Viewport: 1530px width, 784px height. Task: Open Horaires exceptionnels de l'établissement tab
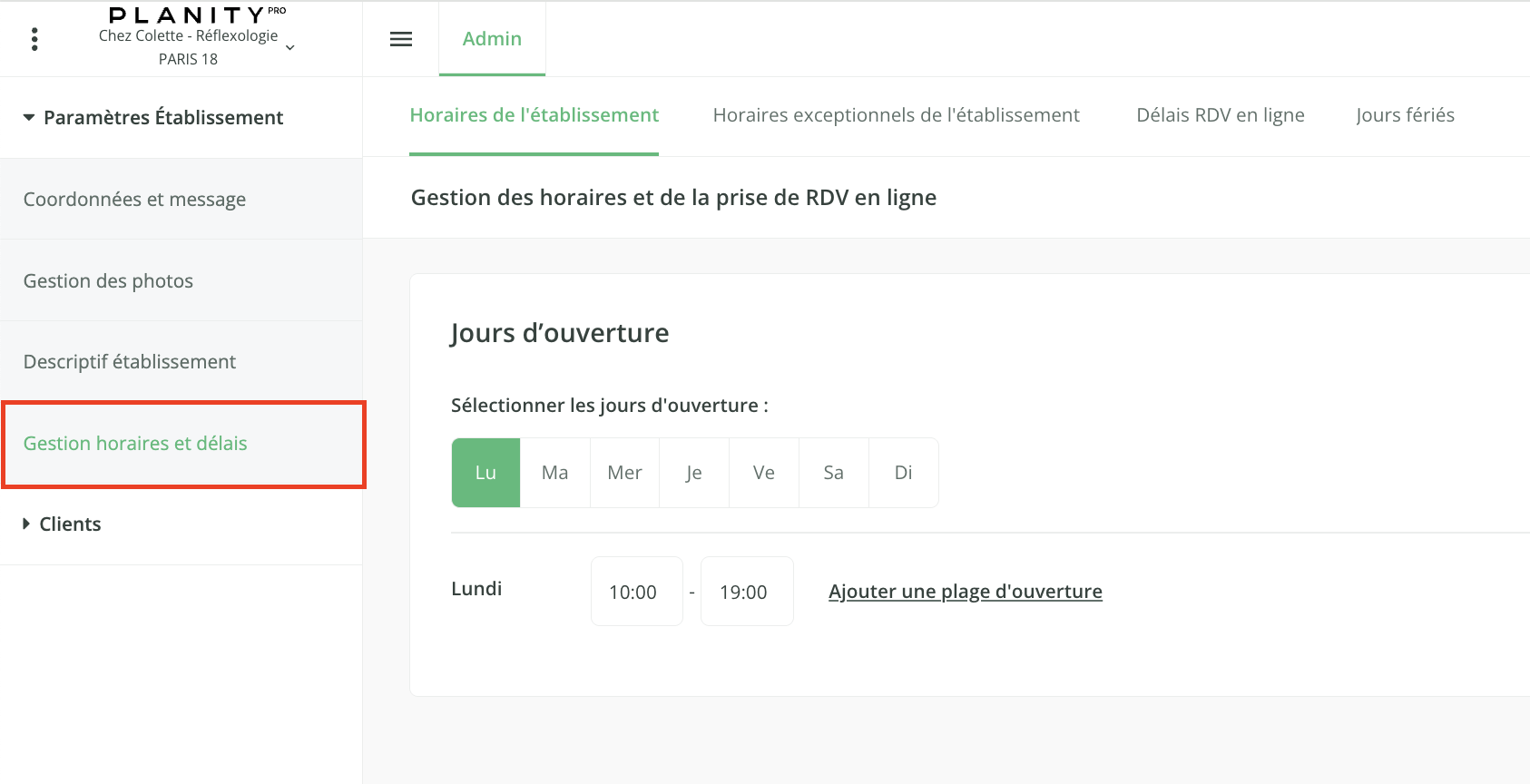click(897, 115)
